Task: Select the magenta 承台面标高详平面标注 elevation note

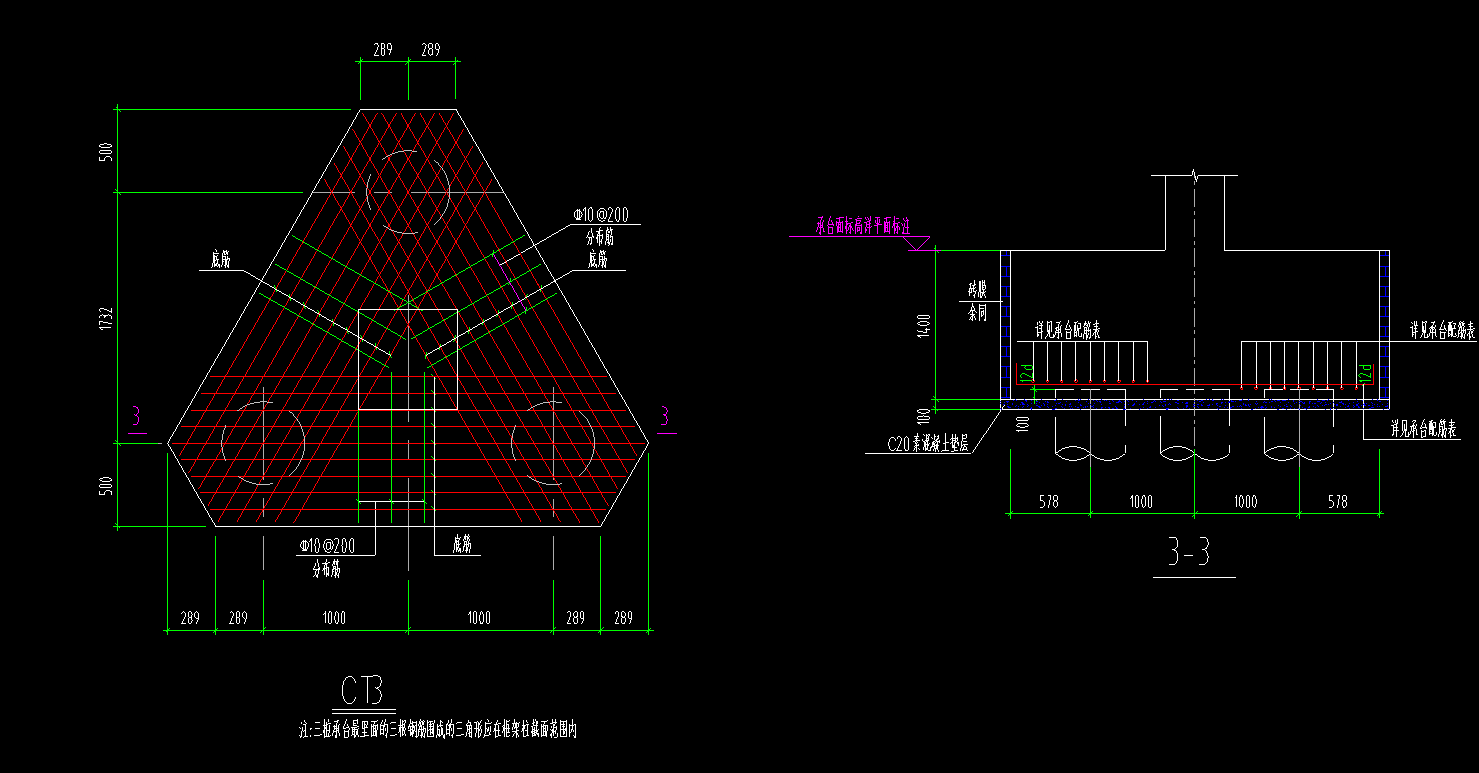Action: click(863, 227)
